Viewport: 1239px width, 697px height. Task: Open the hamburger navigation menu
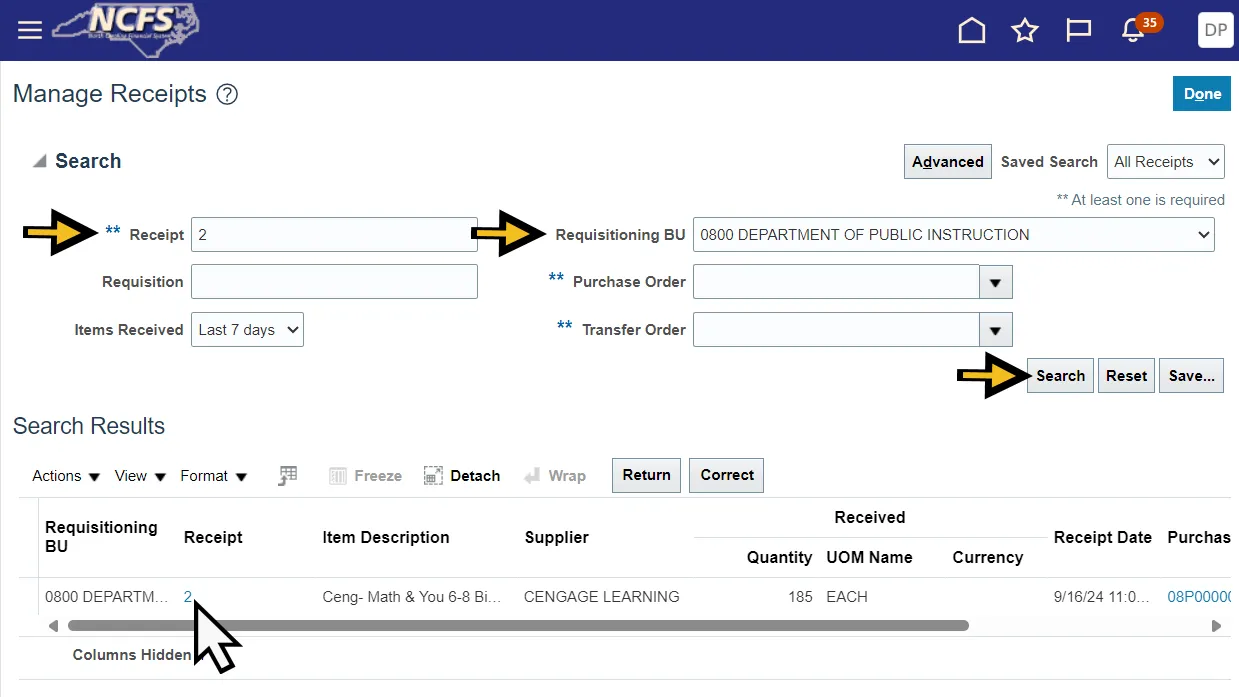(30, 30)
